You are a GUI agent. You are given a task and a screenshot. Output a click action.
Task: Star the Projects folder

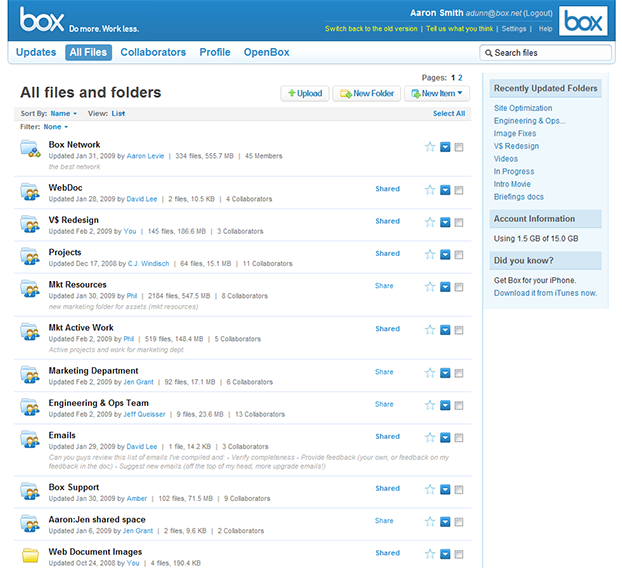(x=430, y=254)
